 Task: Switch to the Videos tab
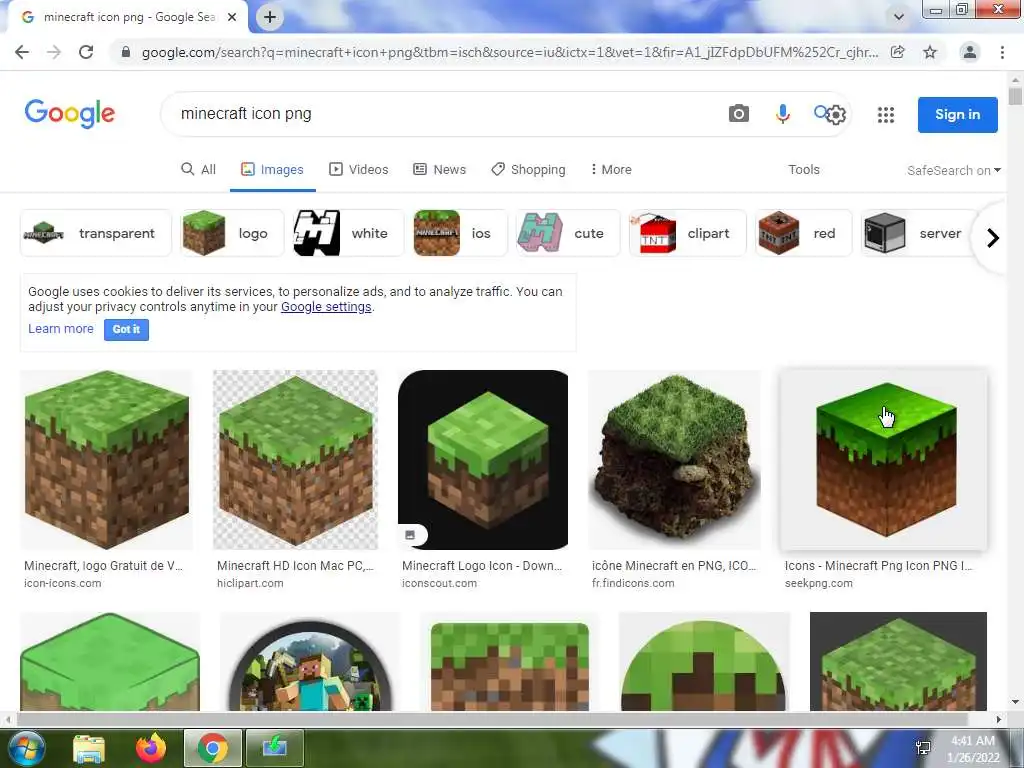coord(359,170)
